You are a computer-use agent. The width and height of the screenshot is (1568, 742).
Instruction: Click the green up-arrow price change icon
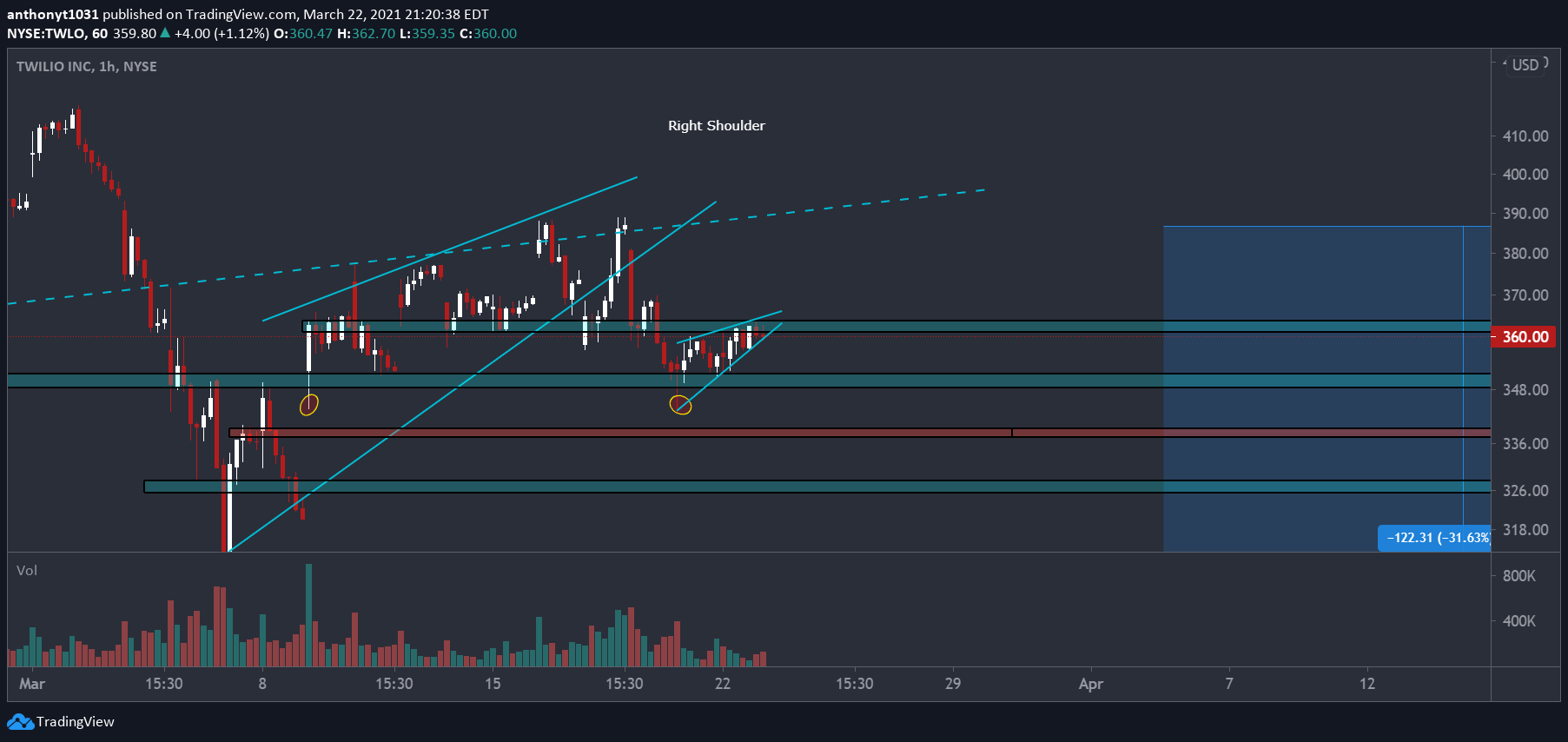point(165,33)
